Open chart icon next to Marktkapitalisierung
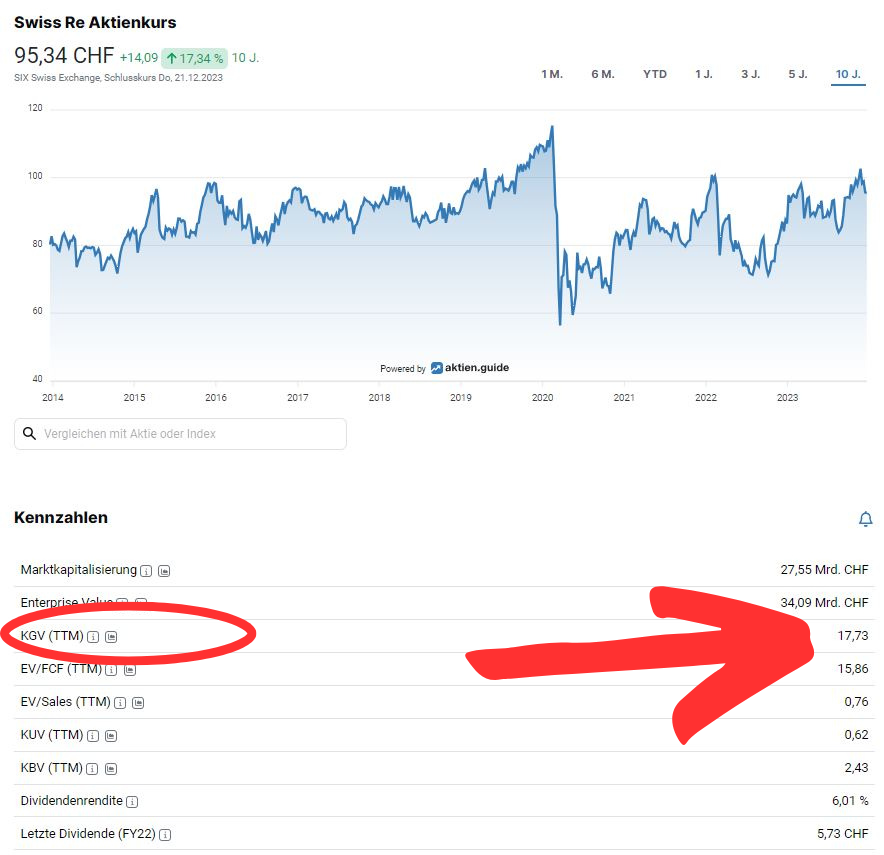 click(164, 571)
